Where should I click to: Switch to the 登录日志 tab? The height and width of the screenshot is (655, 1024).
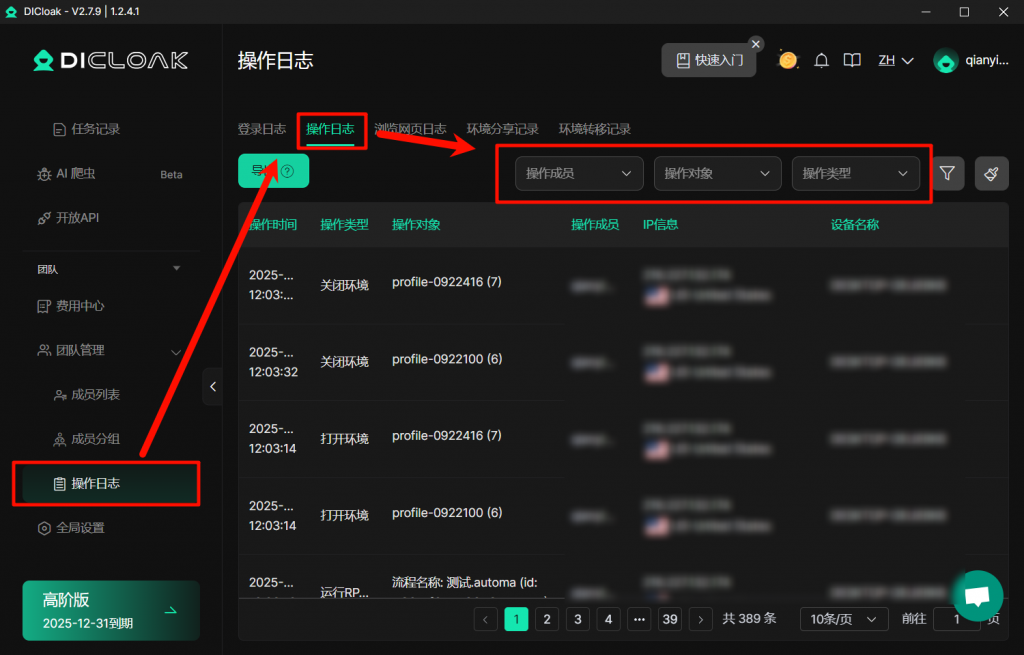tap(262, 129)
